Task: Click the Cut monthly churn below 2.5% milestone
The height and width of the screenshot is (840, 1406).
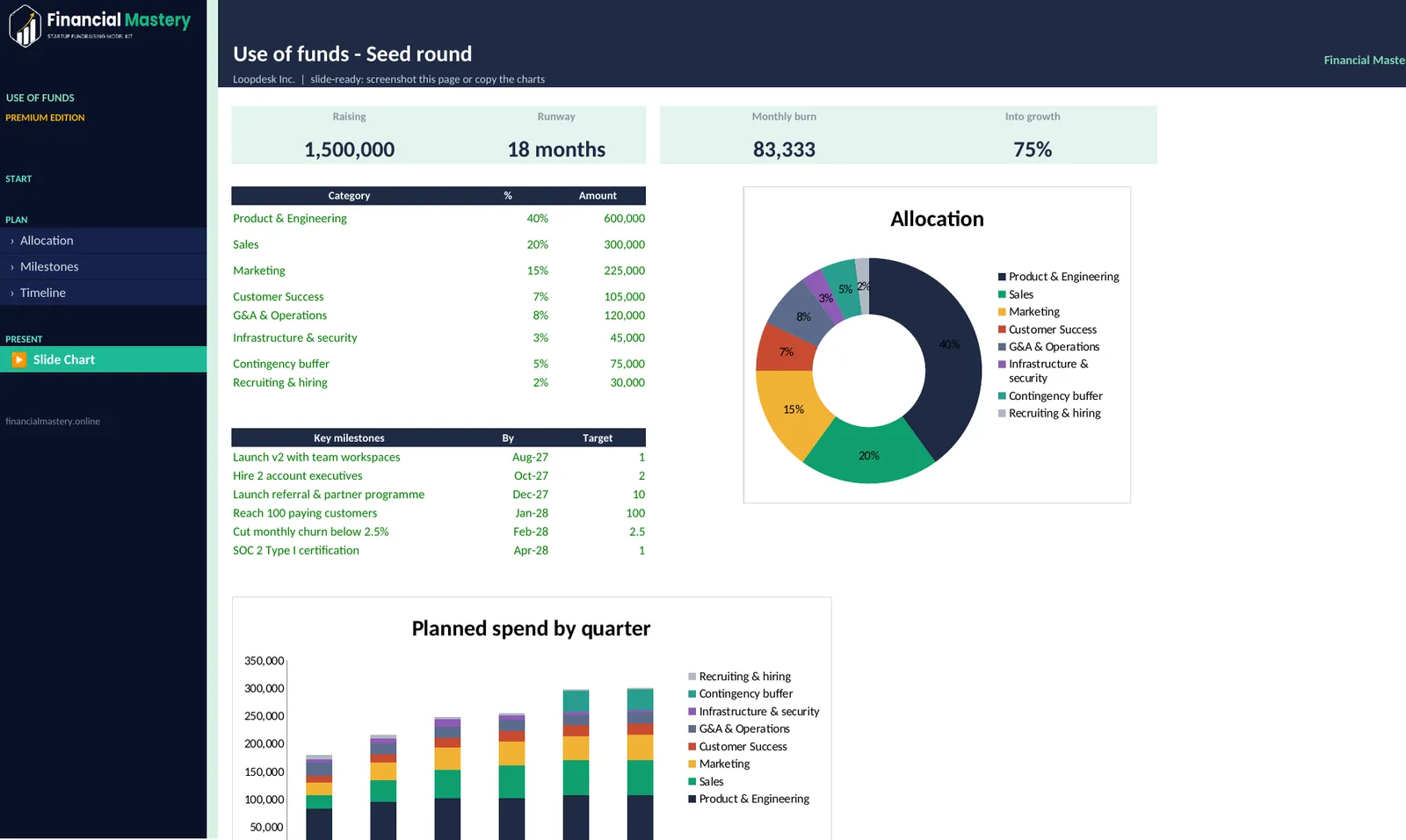Action: coord(311,532)
